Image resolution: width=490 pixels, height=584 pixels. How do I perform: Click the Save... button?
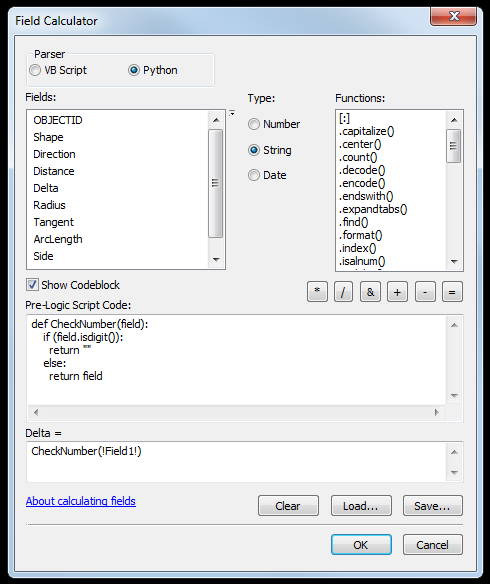(x=433, y=506)
